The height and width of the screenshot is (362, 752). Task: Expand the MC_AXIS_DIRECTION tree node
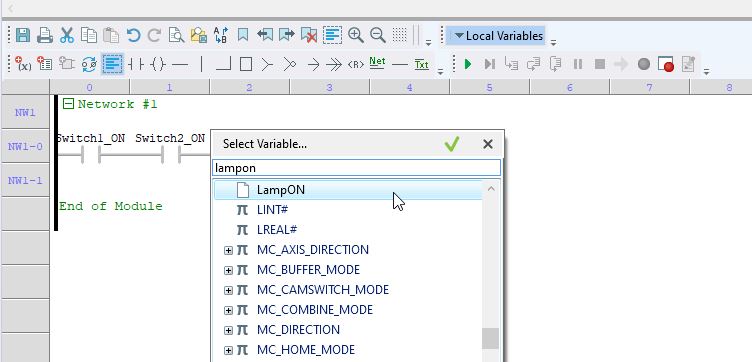(x=228, y=250)
